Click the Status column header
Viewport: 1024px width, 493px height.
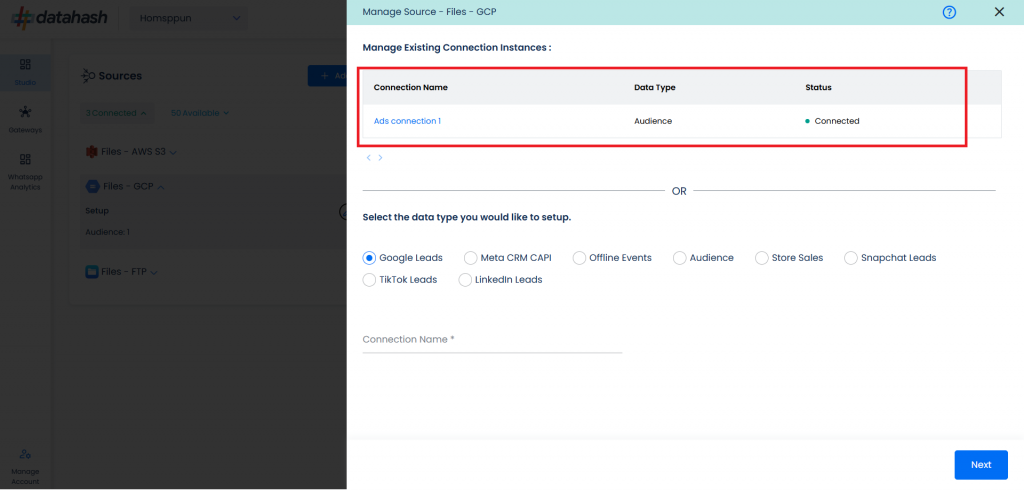point(818,87)
